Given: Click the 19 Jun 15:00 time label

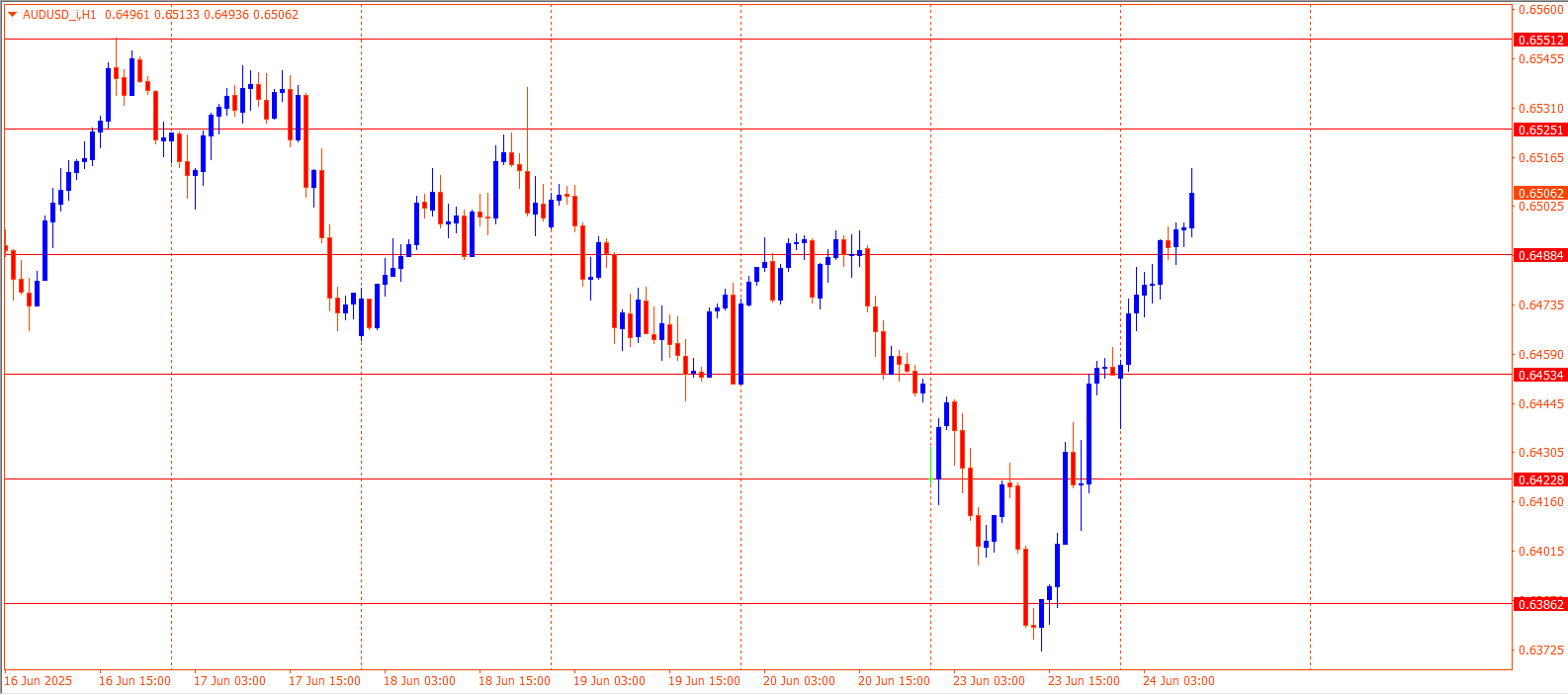Looking at the screenshot, I should click(x=704, y=681).
